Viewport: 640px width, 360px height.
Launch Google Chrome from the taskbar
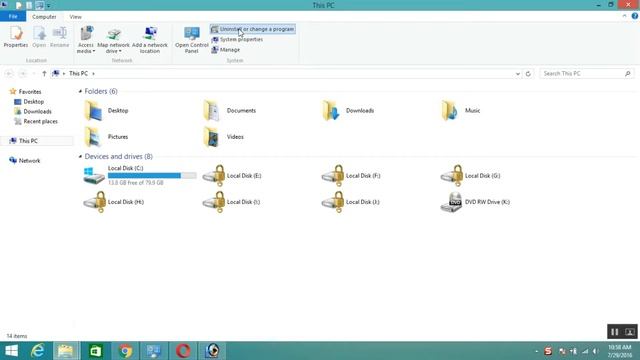126,351
